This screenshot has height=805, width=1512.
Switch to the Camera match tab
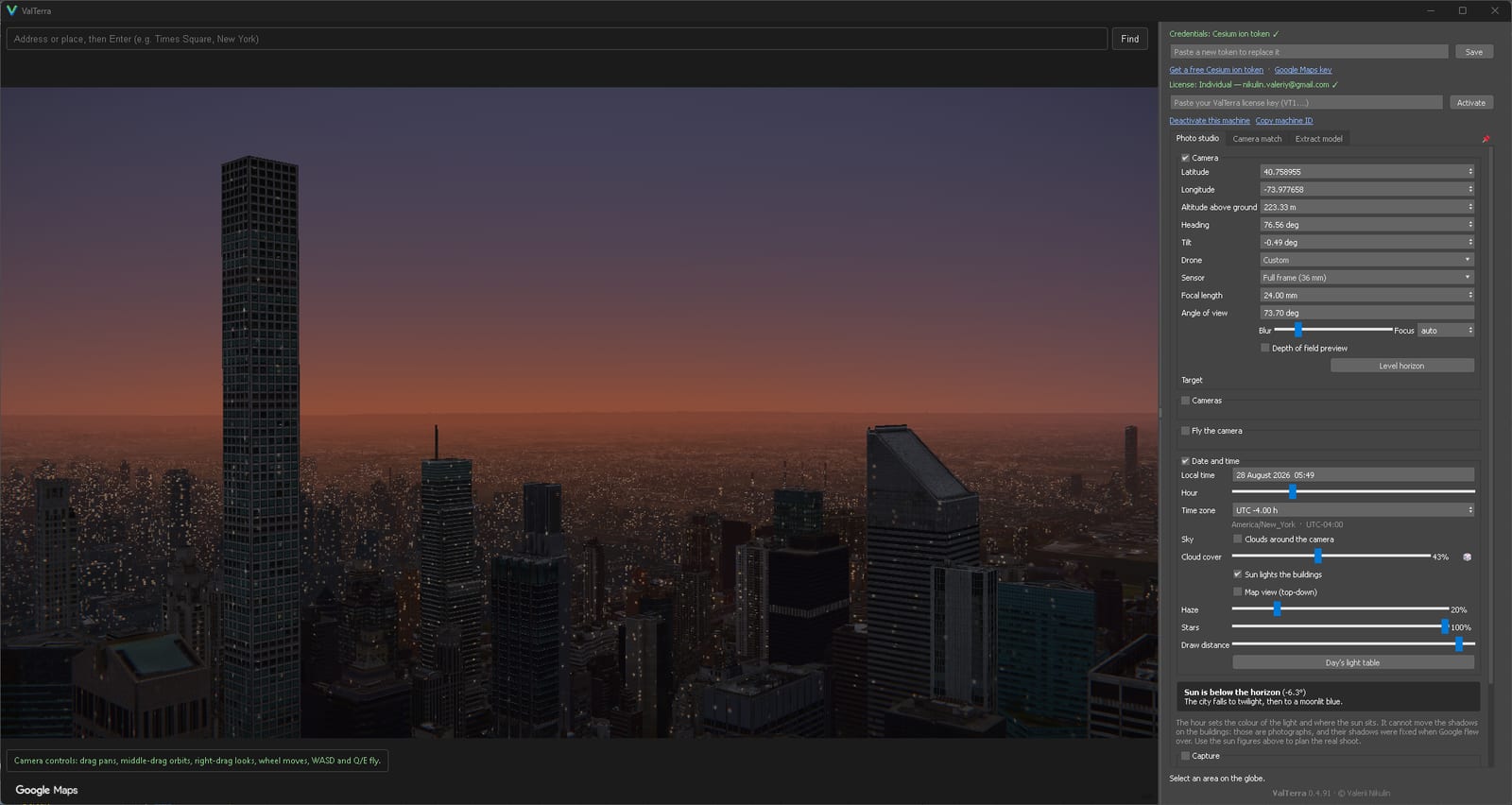click(1257, 139)
